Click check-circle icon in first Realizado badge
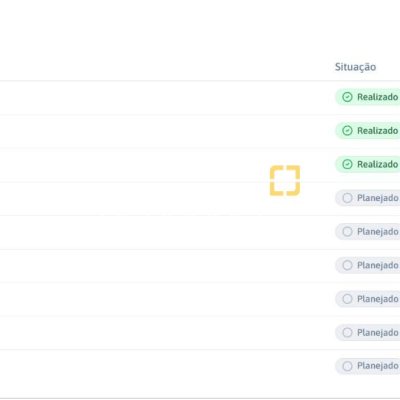This screenshot has height=400, width=400. [347, 97]
